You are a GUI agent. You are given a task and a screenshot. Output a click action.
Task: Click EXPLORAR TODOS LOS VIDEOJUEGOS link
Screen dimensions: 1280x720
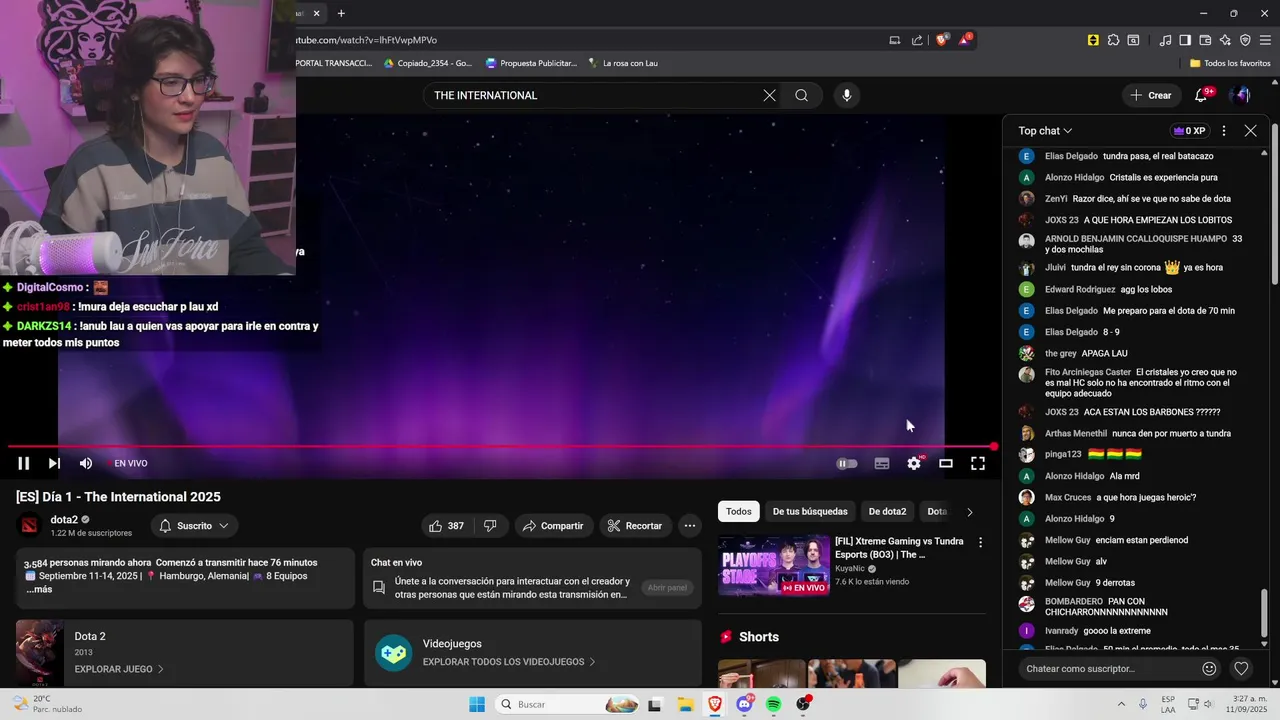coord(509,662)
